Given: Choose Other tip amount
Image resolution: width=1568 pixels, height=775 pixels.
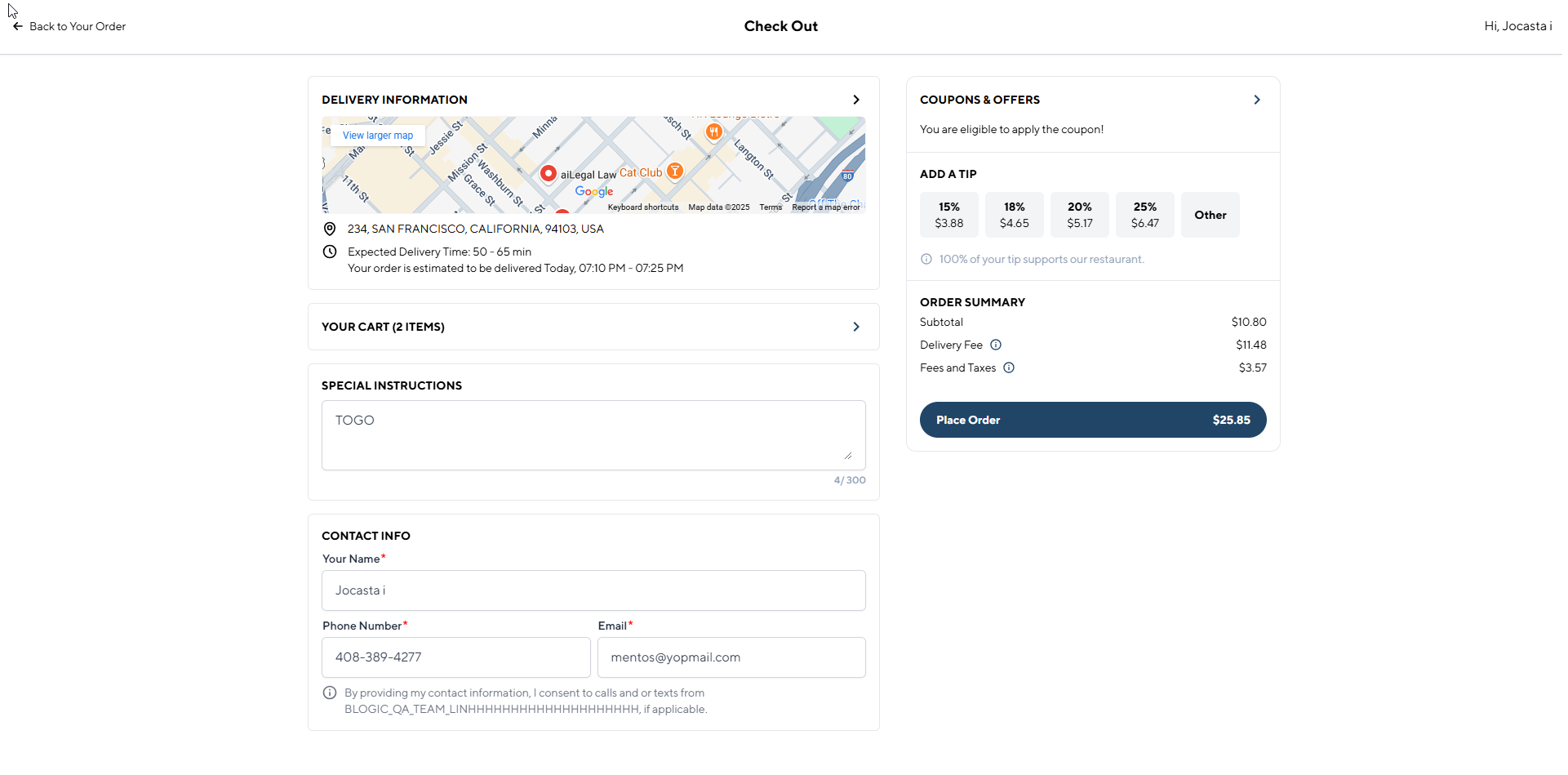Looking at the screenshot, I should tap(1210, 215).
